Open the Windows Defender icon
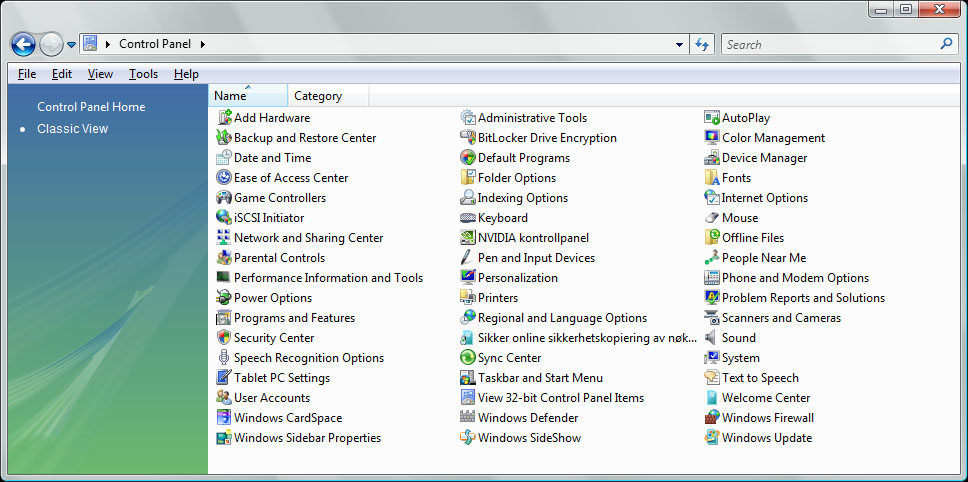This screenshot has width=968, height=482. point(468,417)
